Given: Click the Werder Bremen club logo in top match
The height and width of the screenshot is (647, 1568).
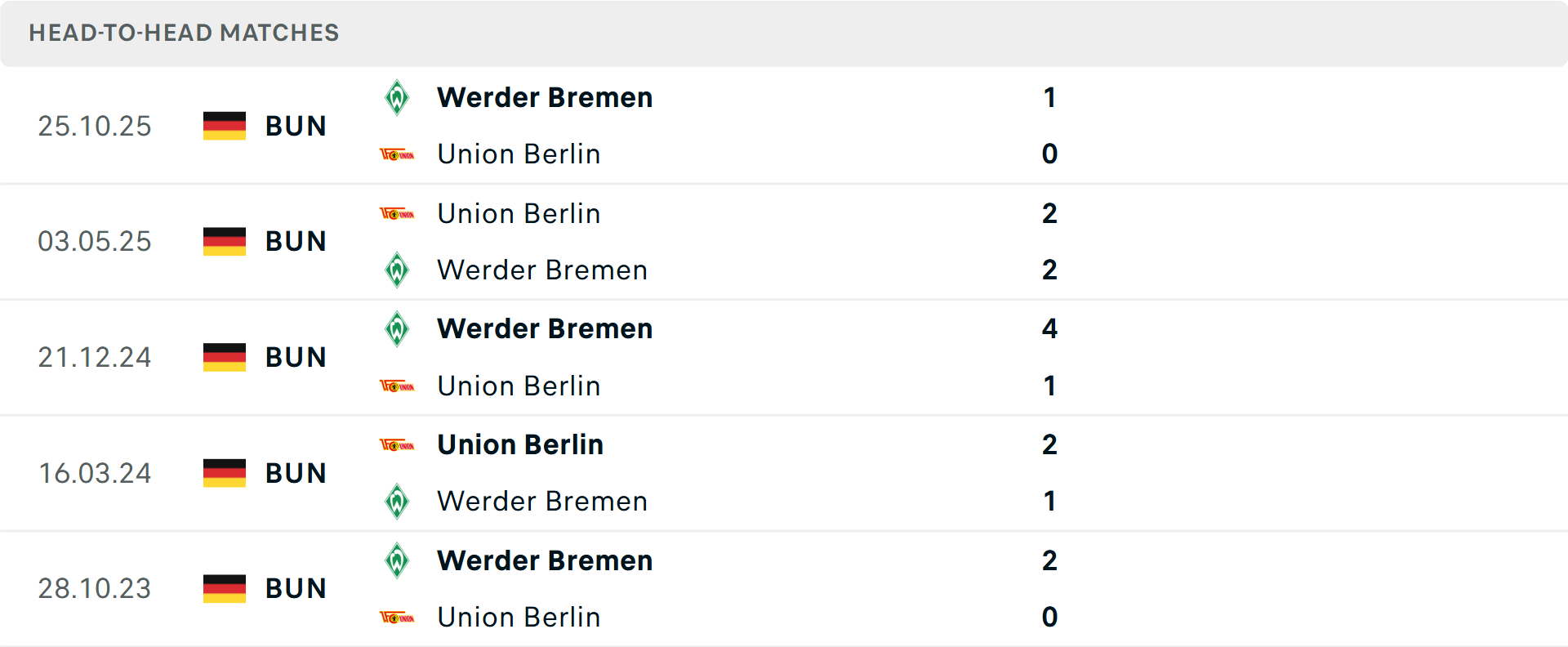Looking at the screenshot, I should click(397, 97).
